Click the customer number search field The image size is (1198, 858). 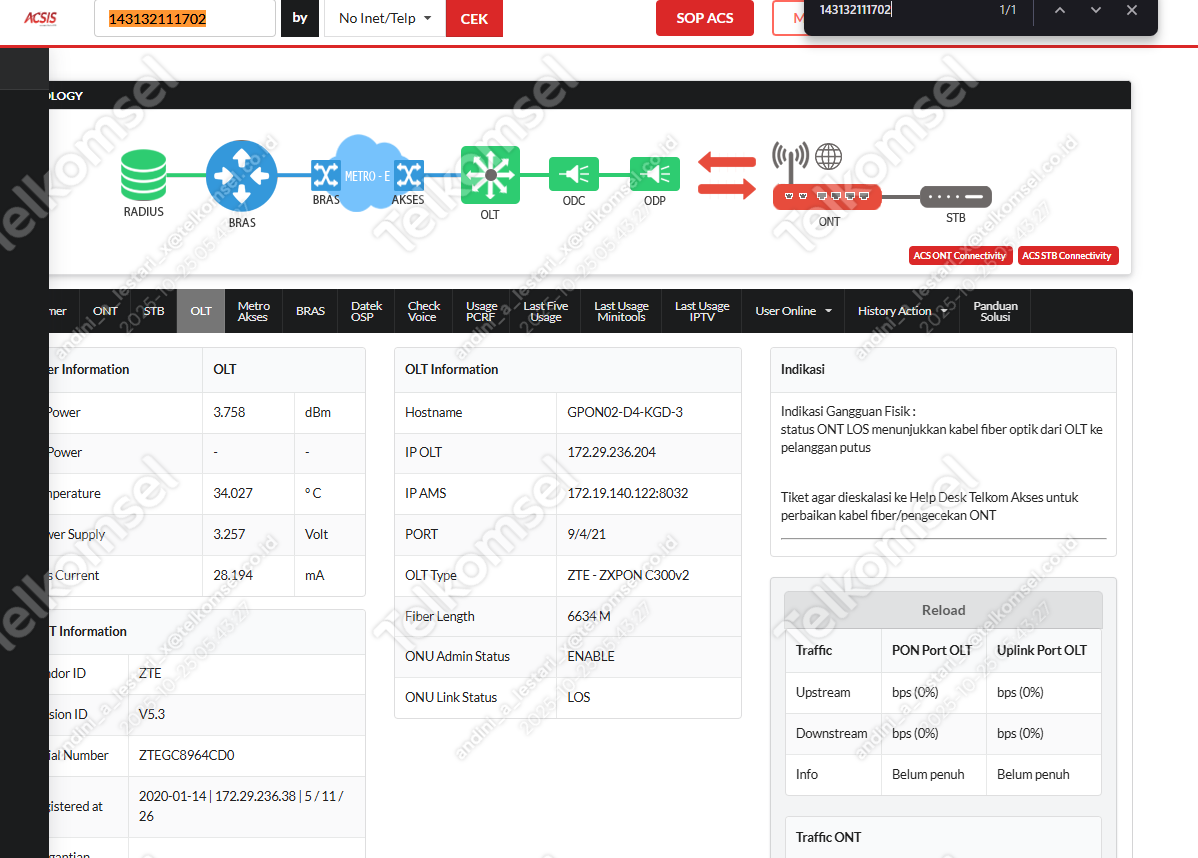pyautogui.click(x=184, y=18)
